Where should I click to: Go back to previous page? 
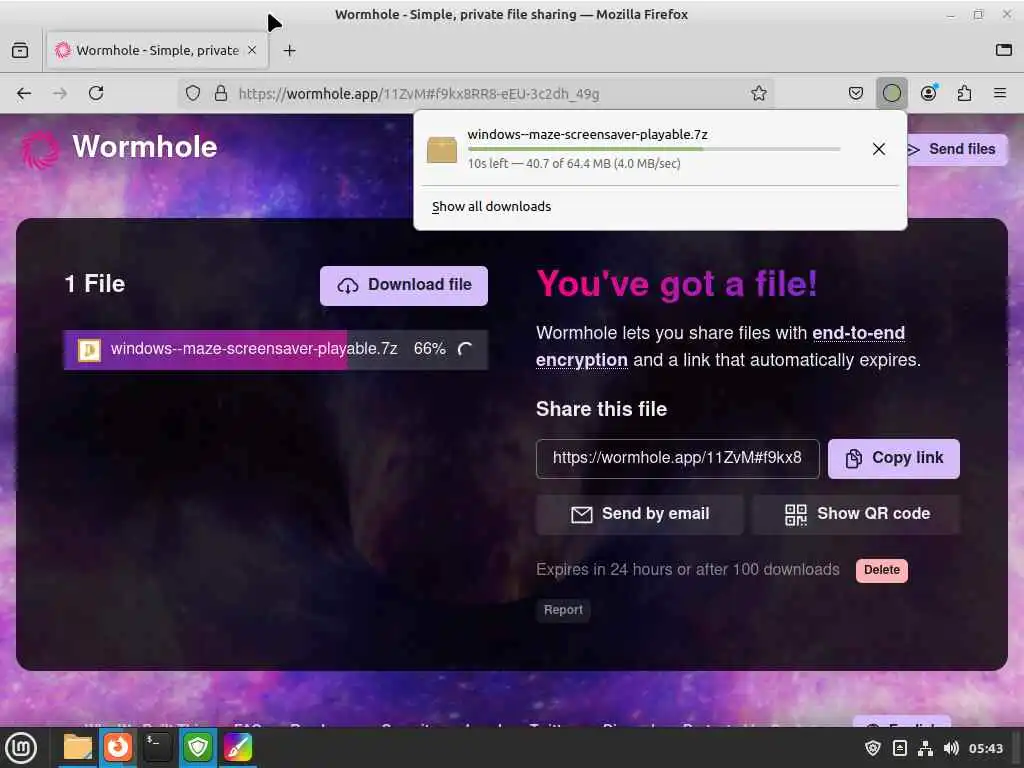24,93
